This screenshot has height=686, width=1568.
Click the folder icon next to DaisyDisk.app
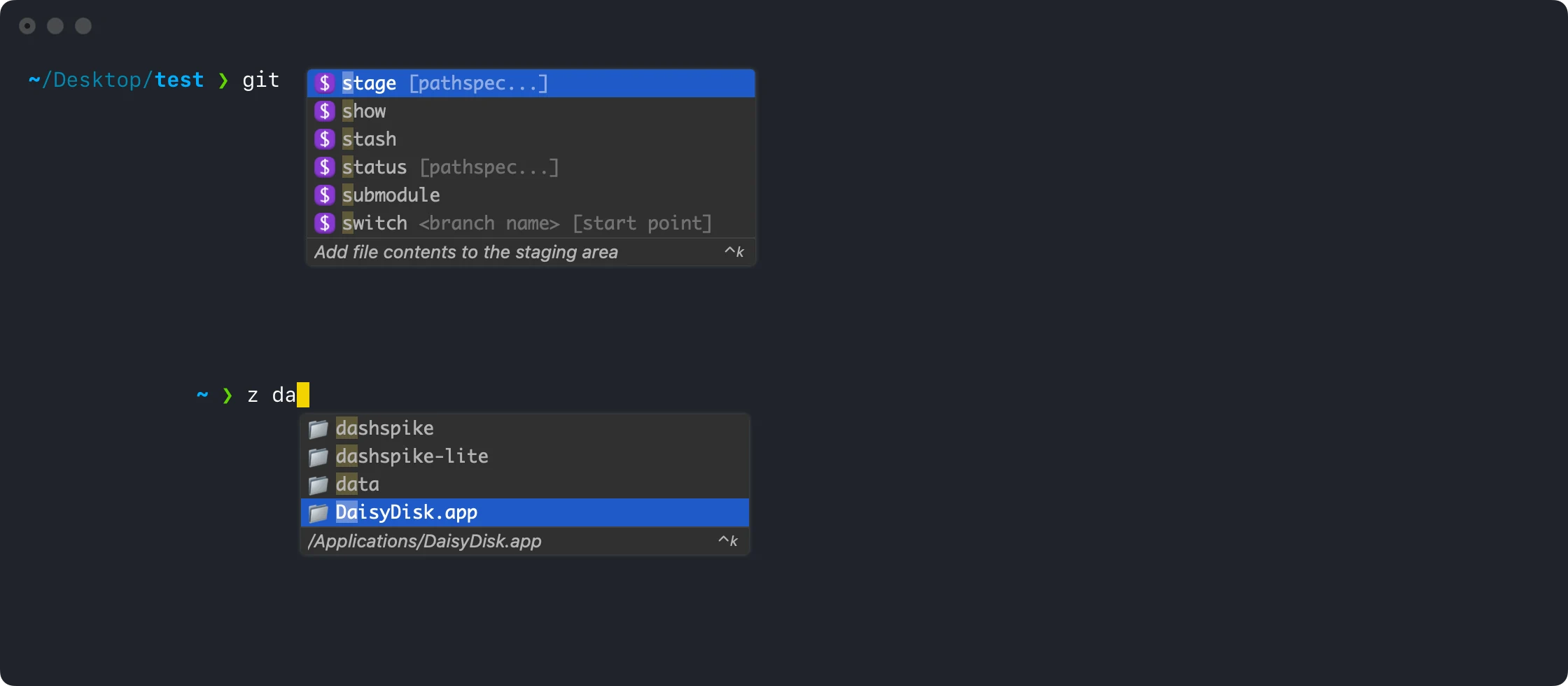click(x=318, y=512)
